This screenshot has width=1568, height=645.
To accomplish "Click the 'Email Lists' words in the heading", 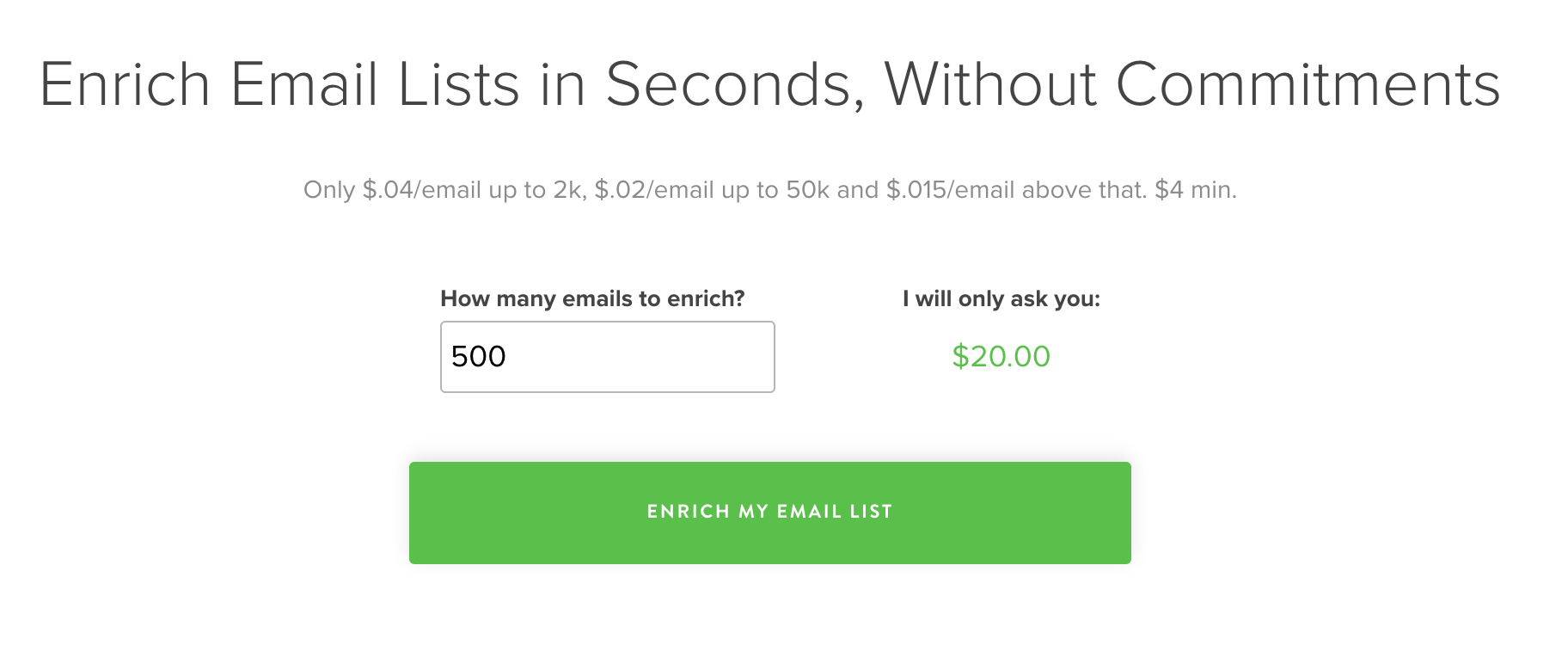I will (x=375, y=84).
